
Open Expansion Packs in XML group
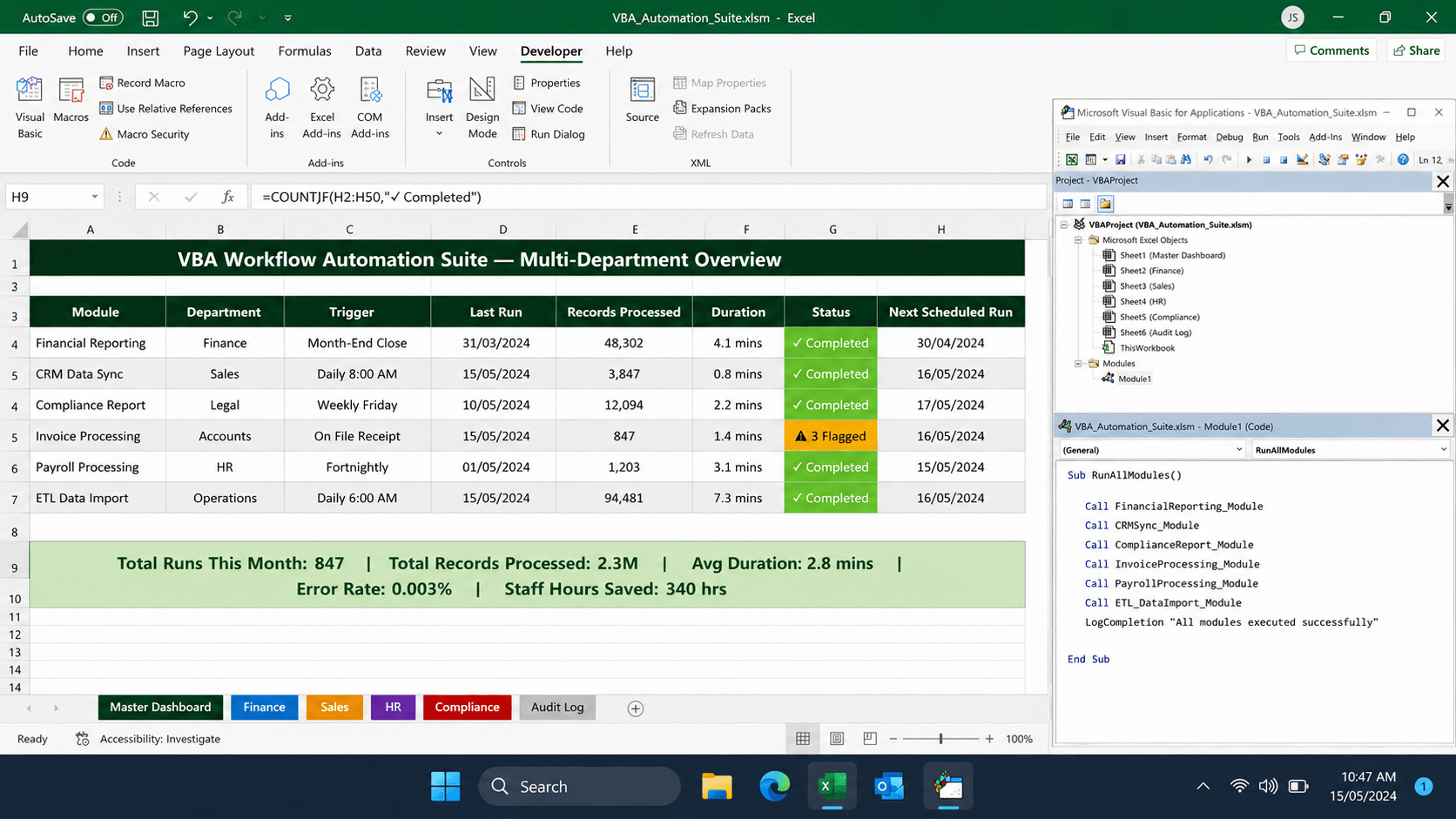[722, 109]
